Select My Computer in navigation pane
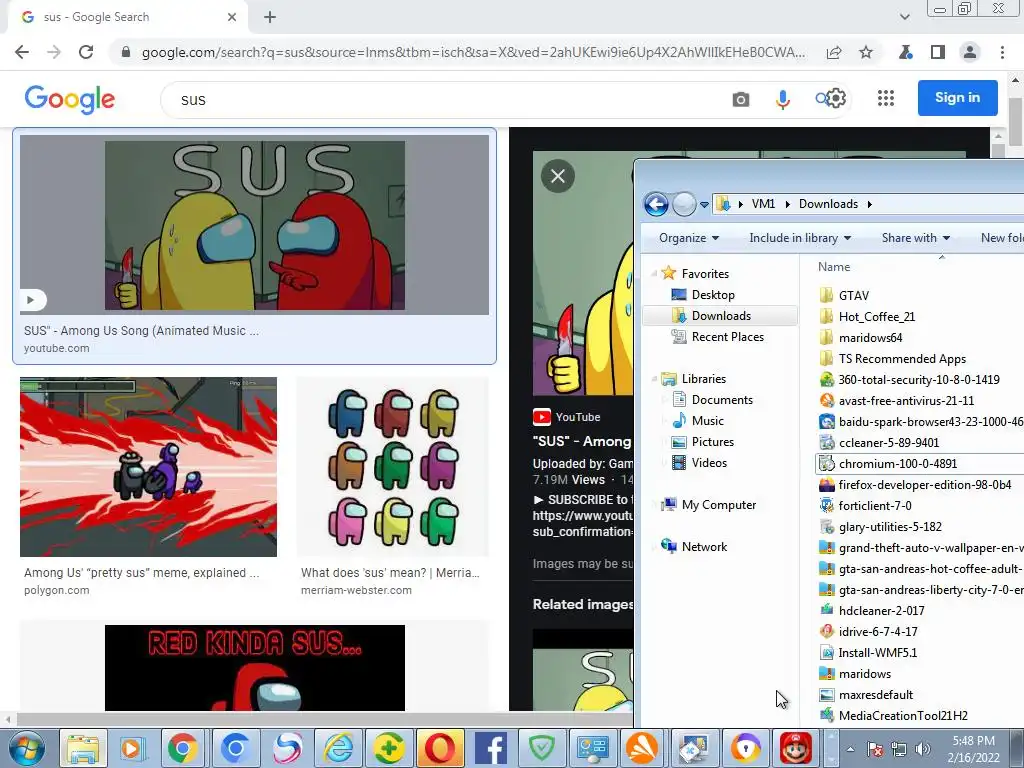Viewport: 1024px width, 768px height. point(718,505)
